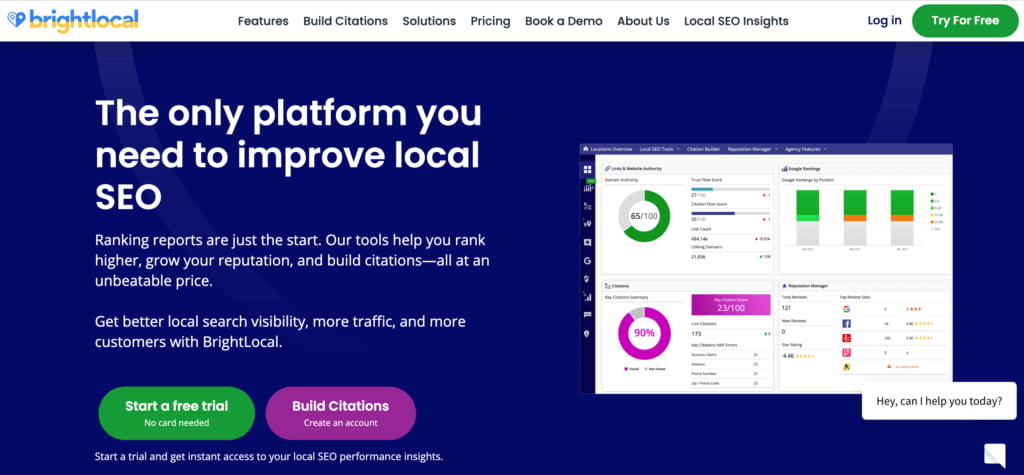Select Citation Builder tab in dashboard
This screenshot has height=475, width=1024.
(703, 149)
